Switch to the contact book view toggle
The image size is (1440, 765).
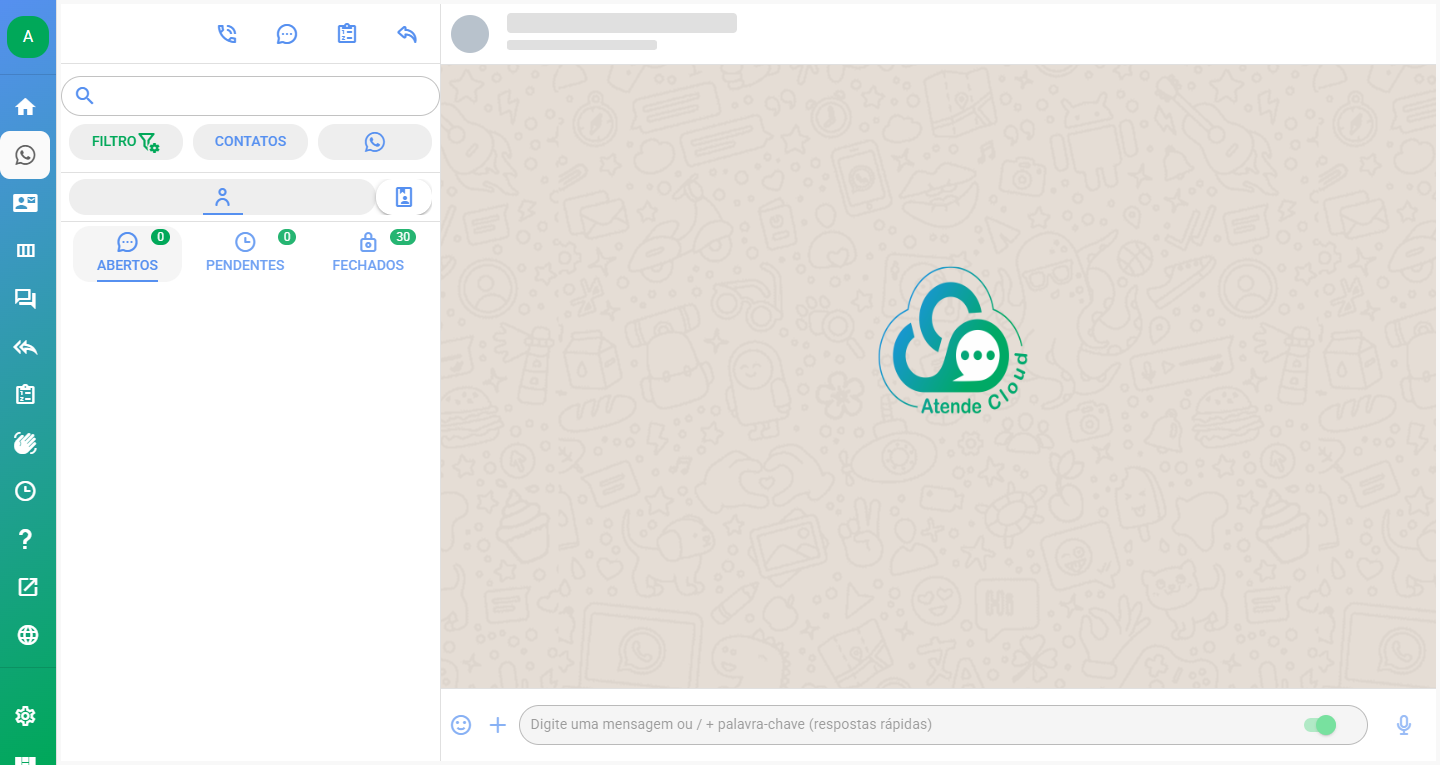tap(404, 197)
